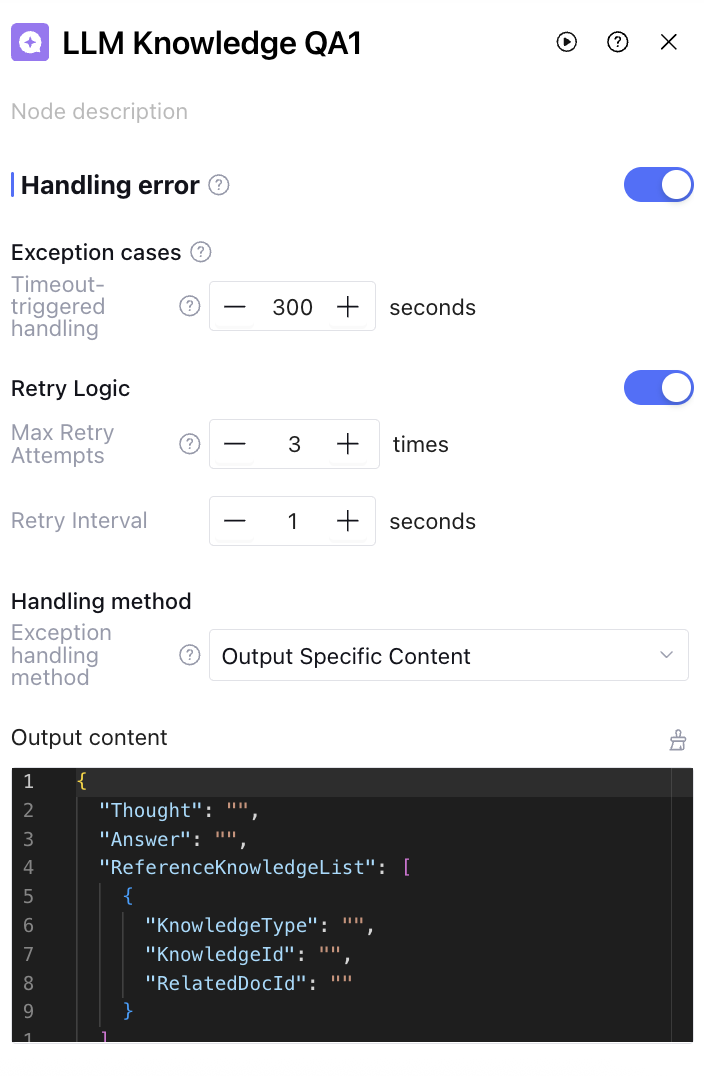This screenshot has height=1076, width=704.
Task: Click the Handling error help icon
Action: [x=219, y=185]
